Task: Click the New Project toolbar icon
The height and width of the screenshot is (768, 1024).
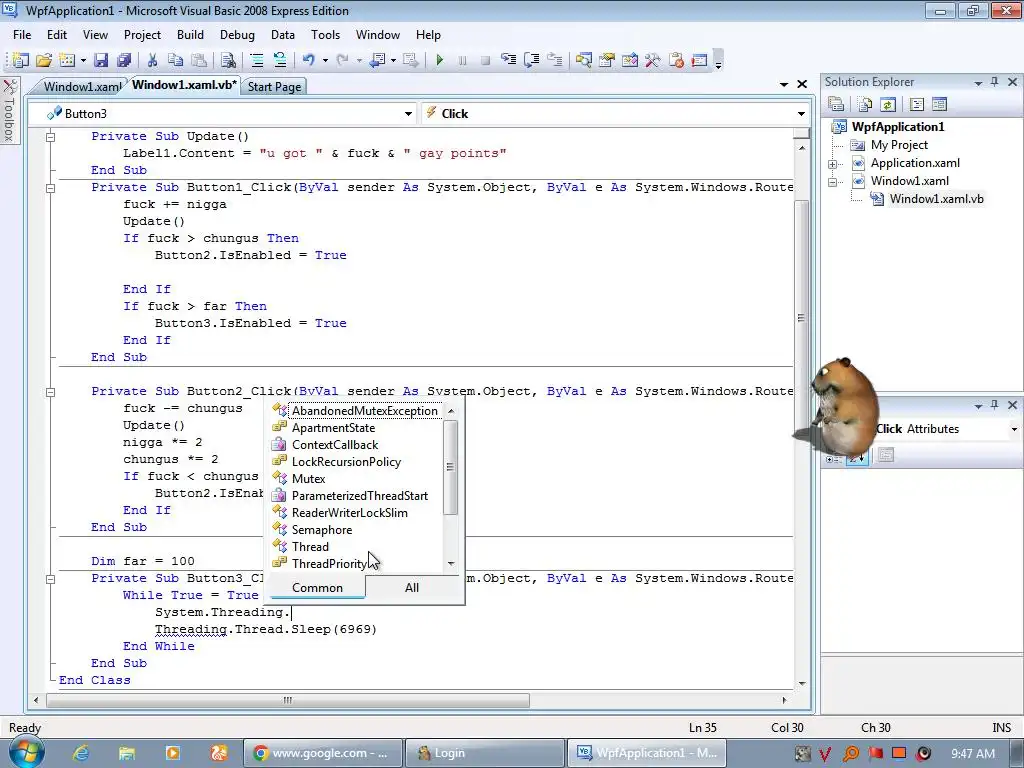Action: tap(20, 60)
